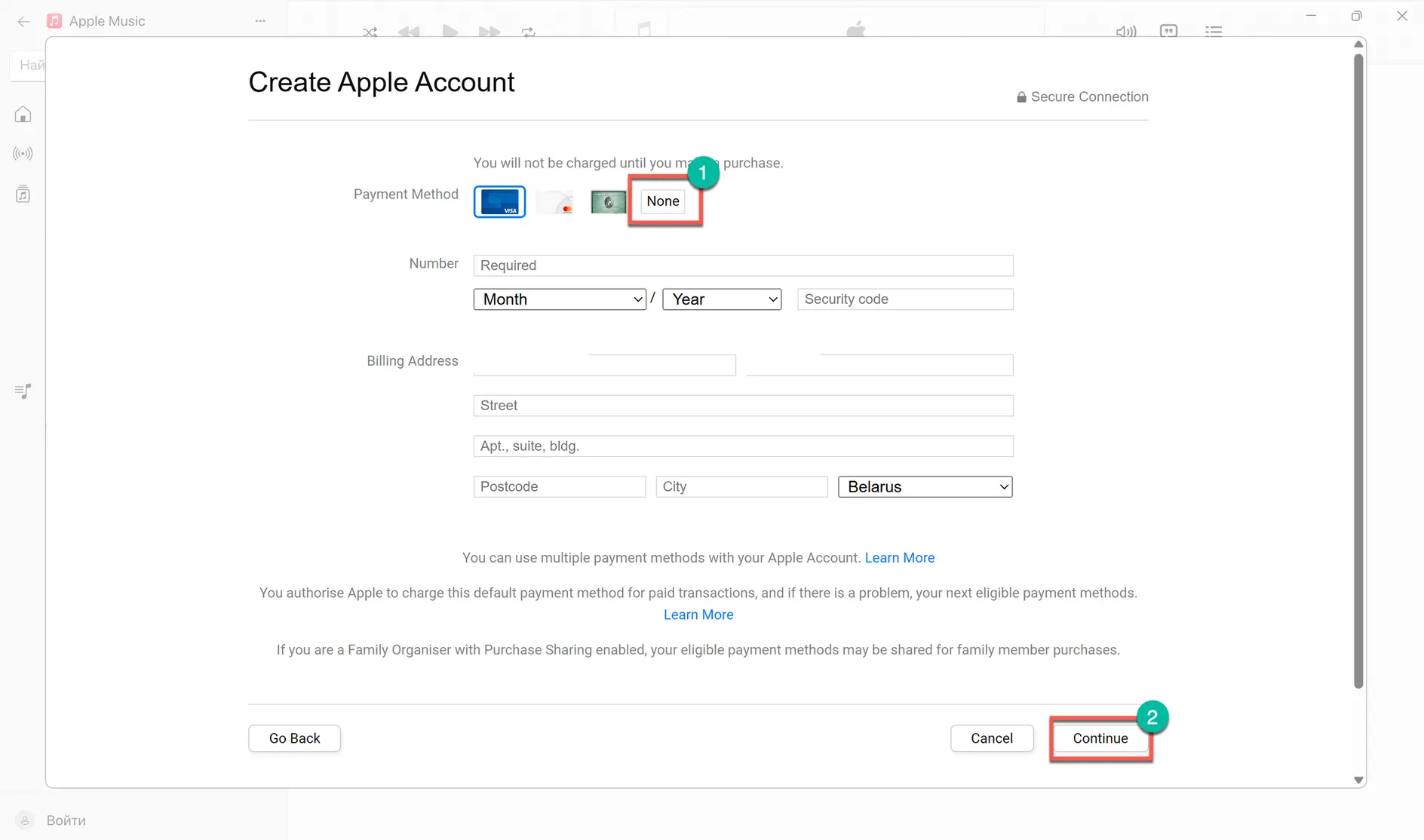Click the second billing name field
Screen dimensions: 1424x840
click(x=879, y=365)
